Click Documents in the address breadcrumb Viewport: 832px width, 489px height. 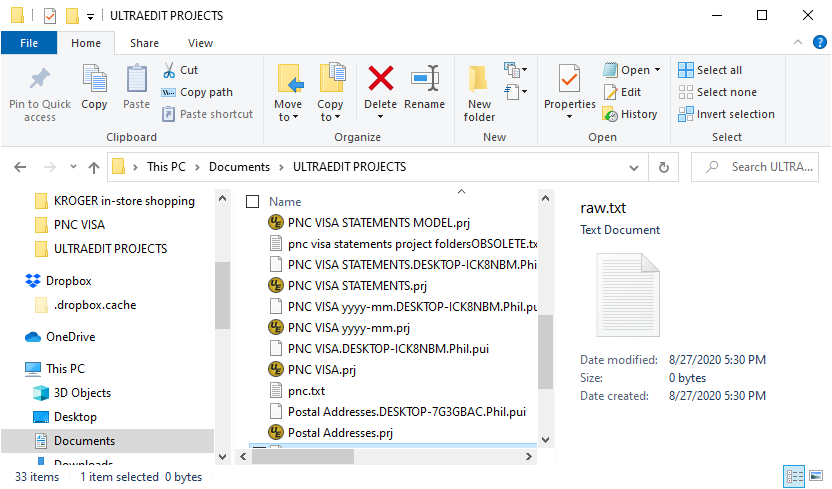tap(239, 167)
